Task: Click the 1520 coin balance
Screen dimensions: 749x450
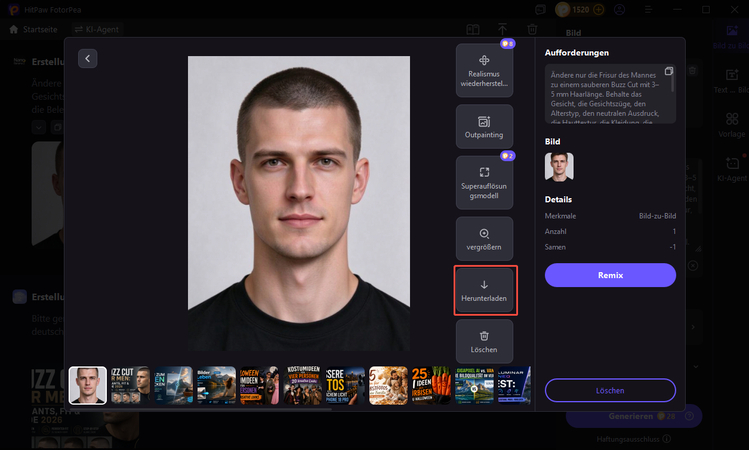Action: click(580, 10)
